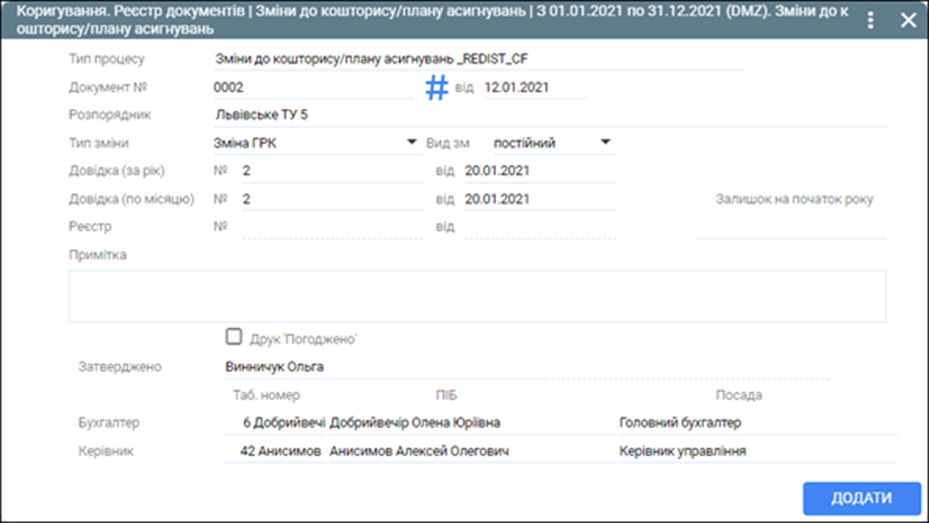Select the document date field 12.01.2021
Screen dimensions: 929x523
coord(534,88)
